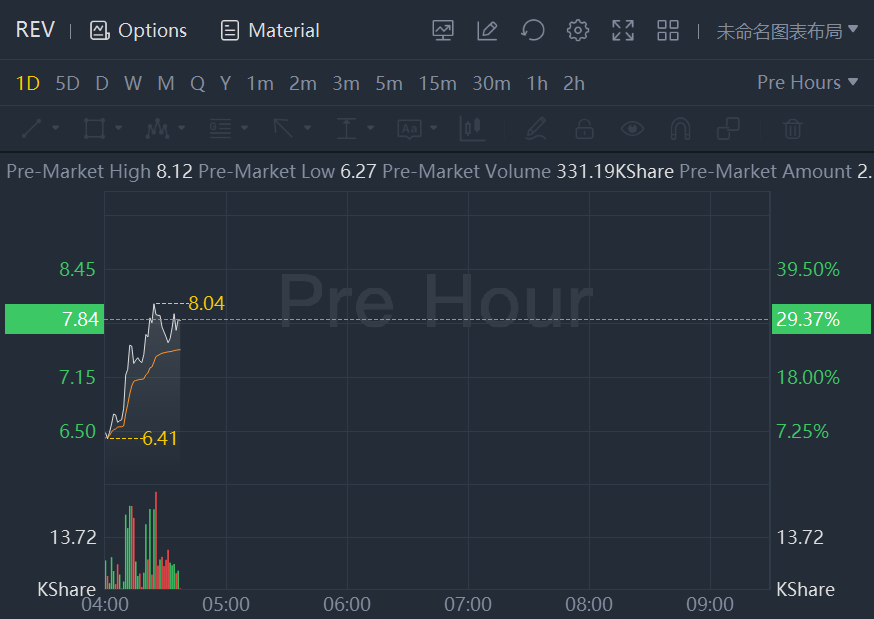
Task: Open chart settings gear
Action: (578, 31)
